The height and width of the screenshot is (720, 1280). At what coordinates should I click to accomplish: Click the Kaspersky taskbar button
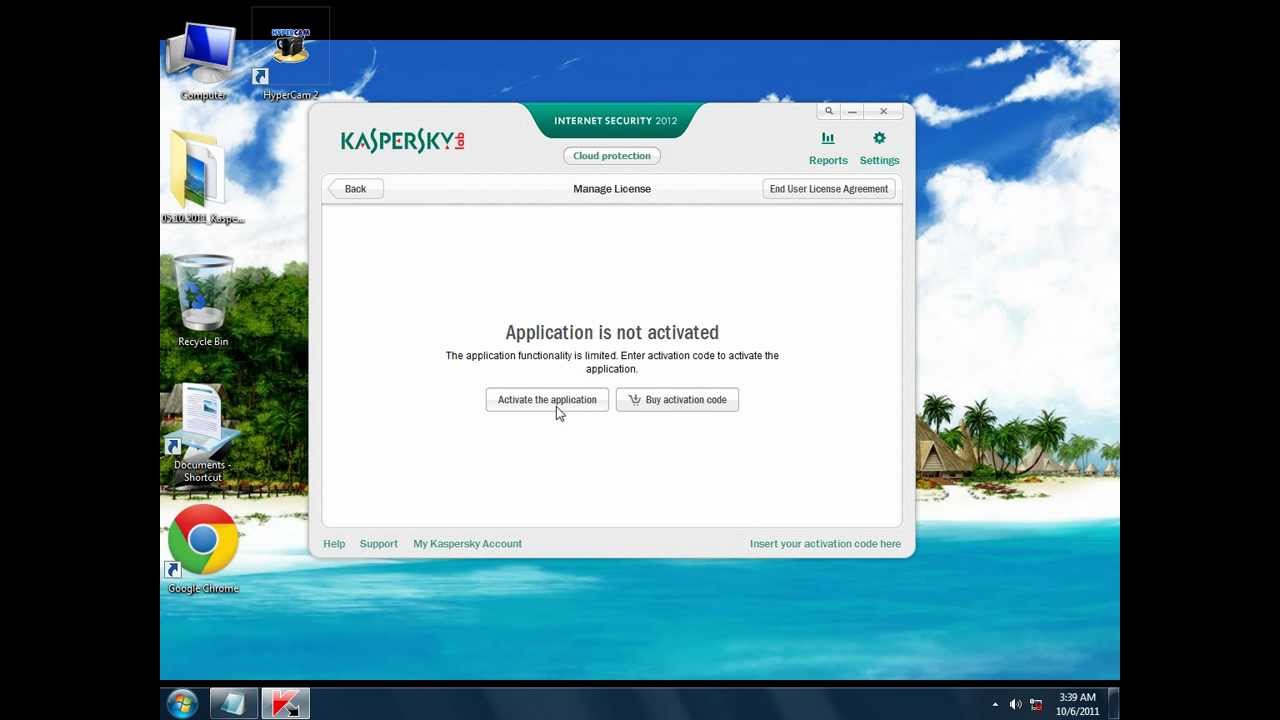(x=286, y=704)
